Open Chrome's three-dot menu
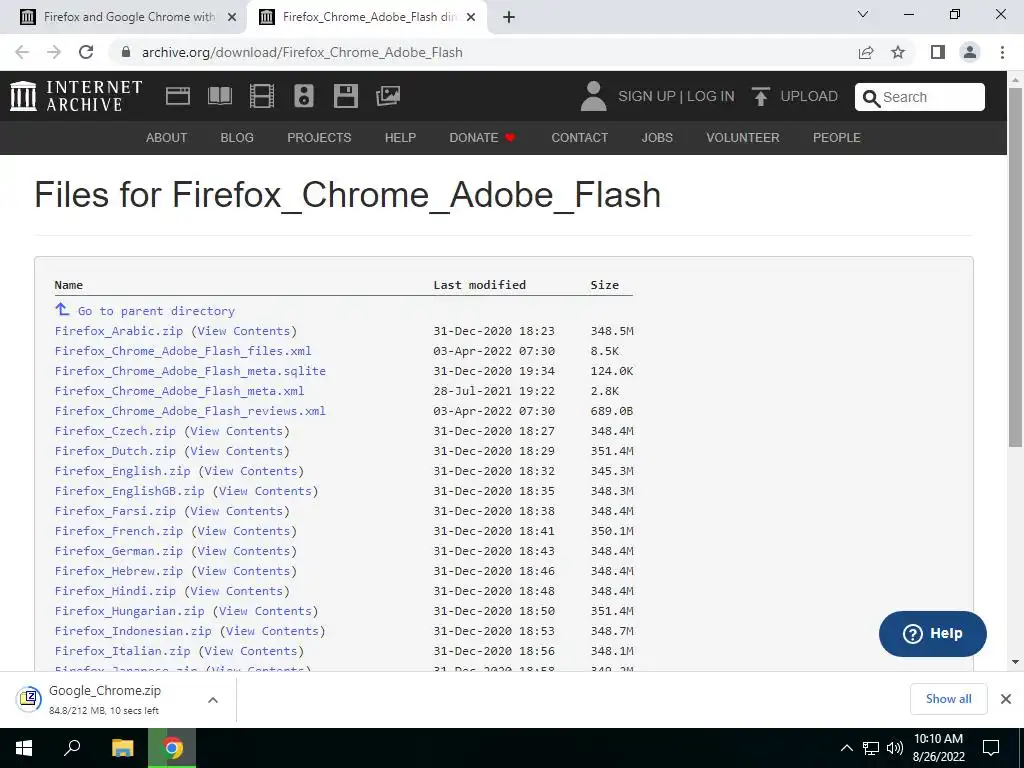 click(x=1002, y=52)
